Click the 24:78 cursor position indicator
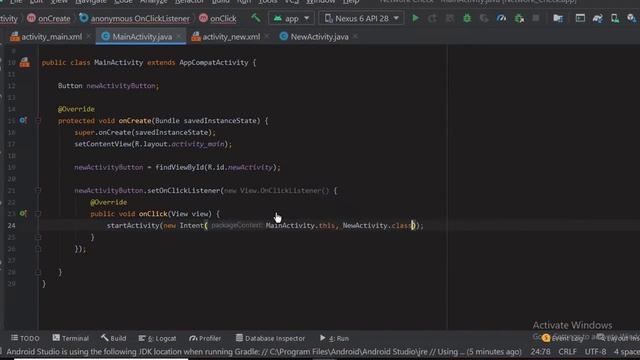This screenshot has height=360, width=640. click(x=540, y=352)
